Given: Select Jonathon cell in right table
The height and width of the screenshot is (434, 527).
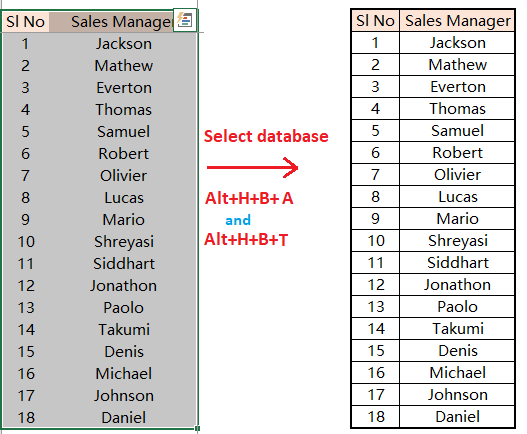Looking at the screenshot, I should (457, 285).
